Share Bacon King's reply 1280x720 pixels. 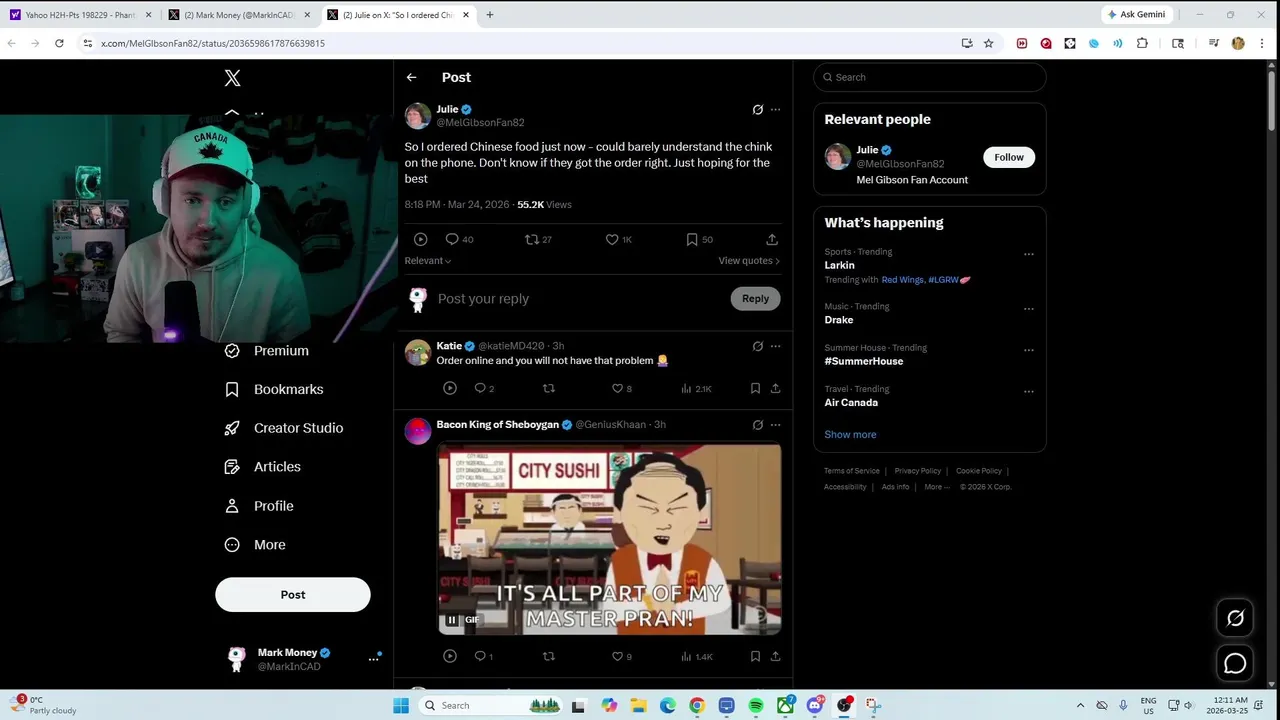coord(775,656)
